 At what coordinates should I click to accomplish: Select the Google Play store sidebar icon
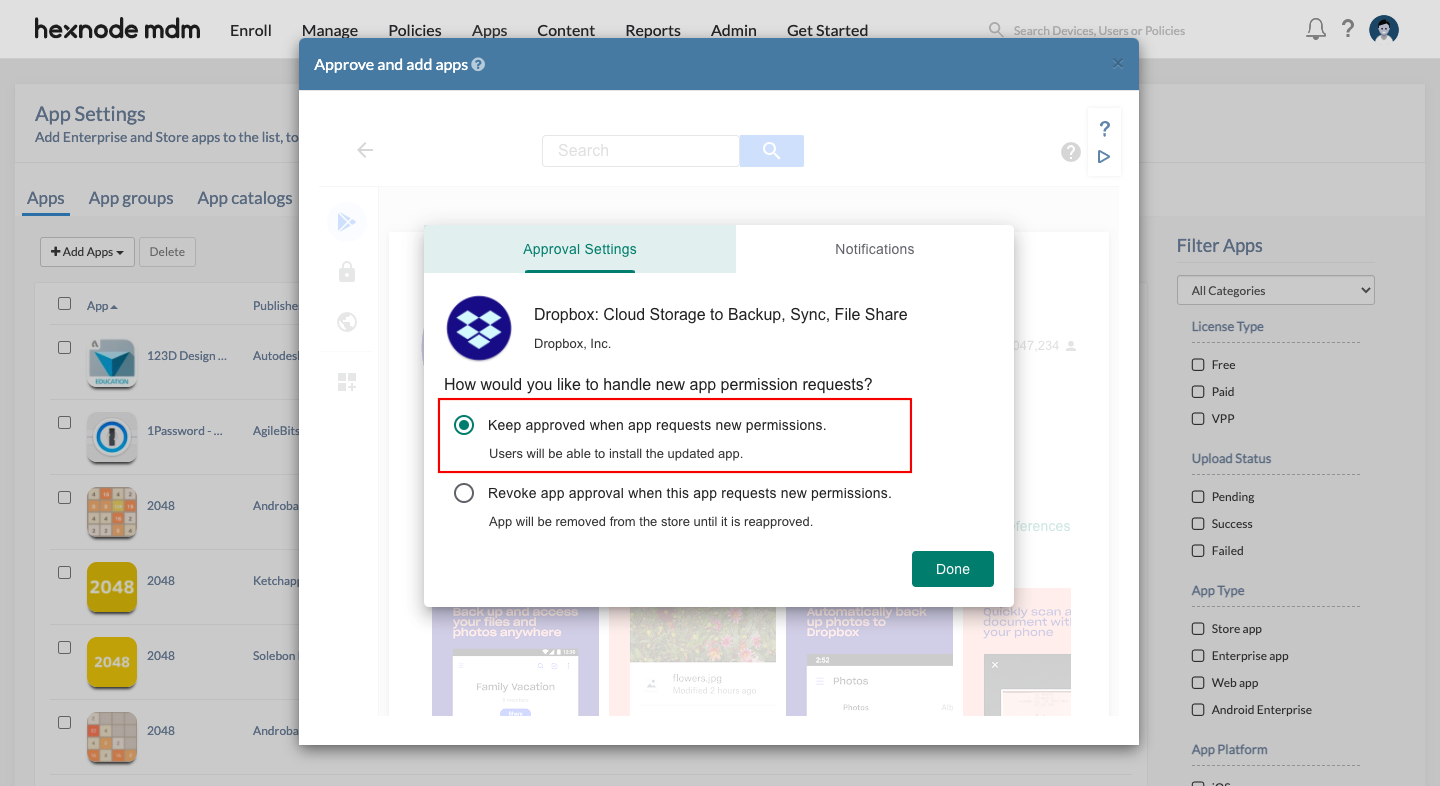pos(347,222)
